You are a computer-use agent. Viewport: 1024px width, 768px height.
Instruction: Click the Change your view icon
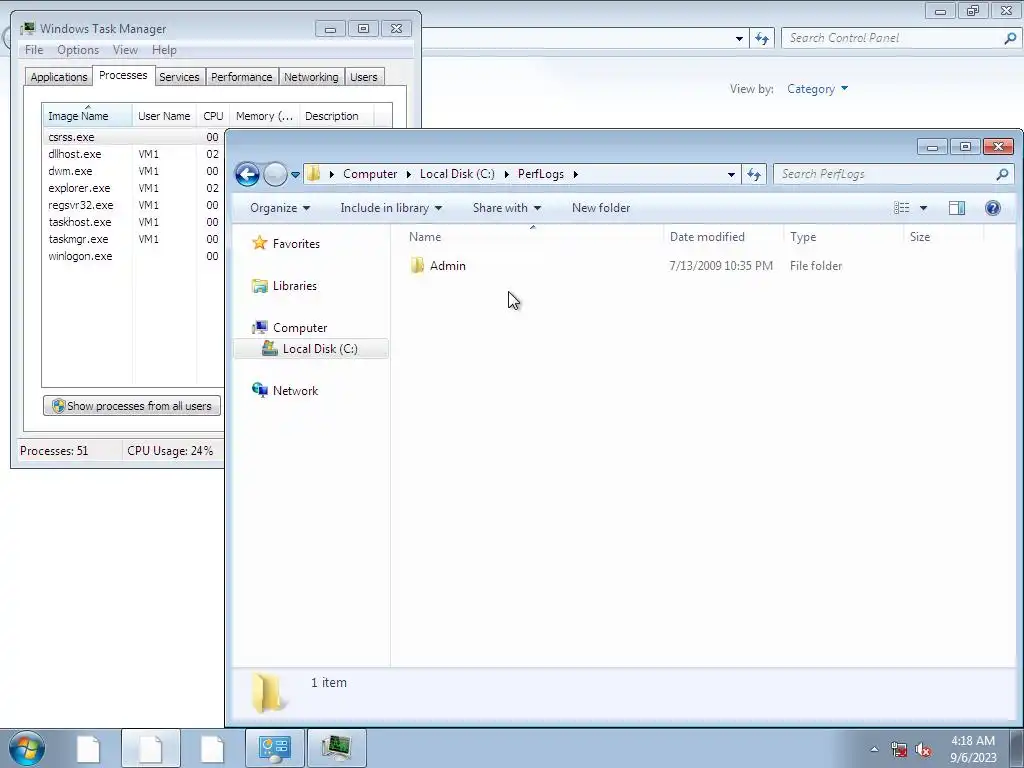[x=902, y=208]
